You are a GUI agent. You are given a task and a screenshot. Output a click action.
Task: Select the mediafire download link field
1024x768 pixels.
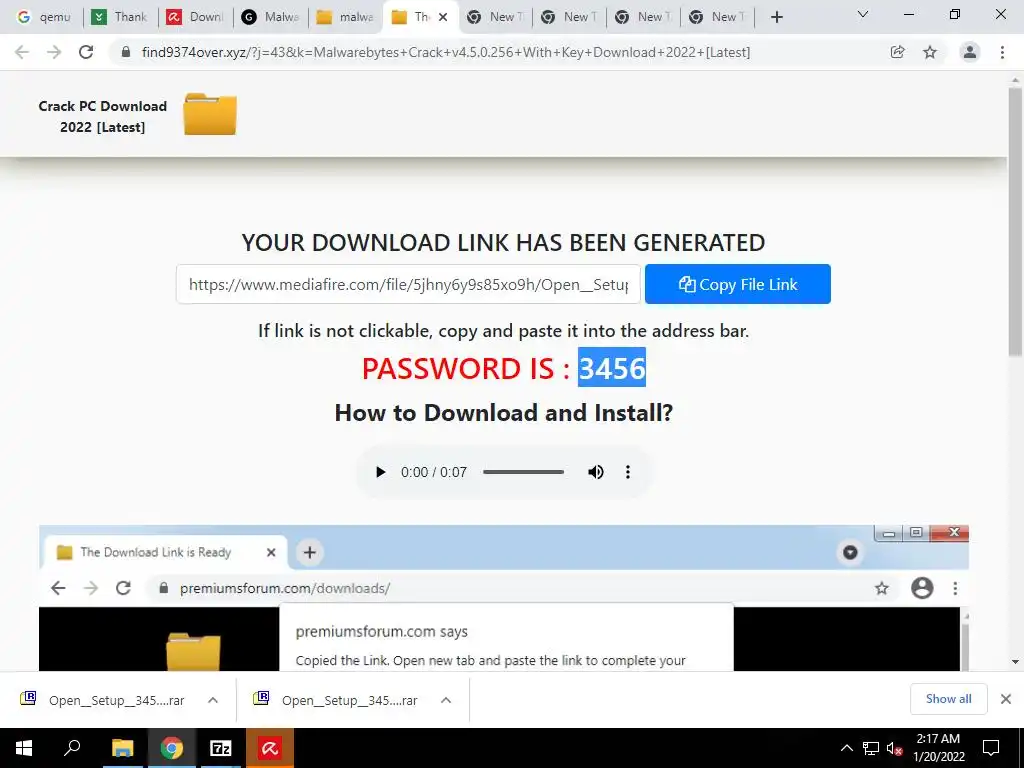pos(408,284)
